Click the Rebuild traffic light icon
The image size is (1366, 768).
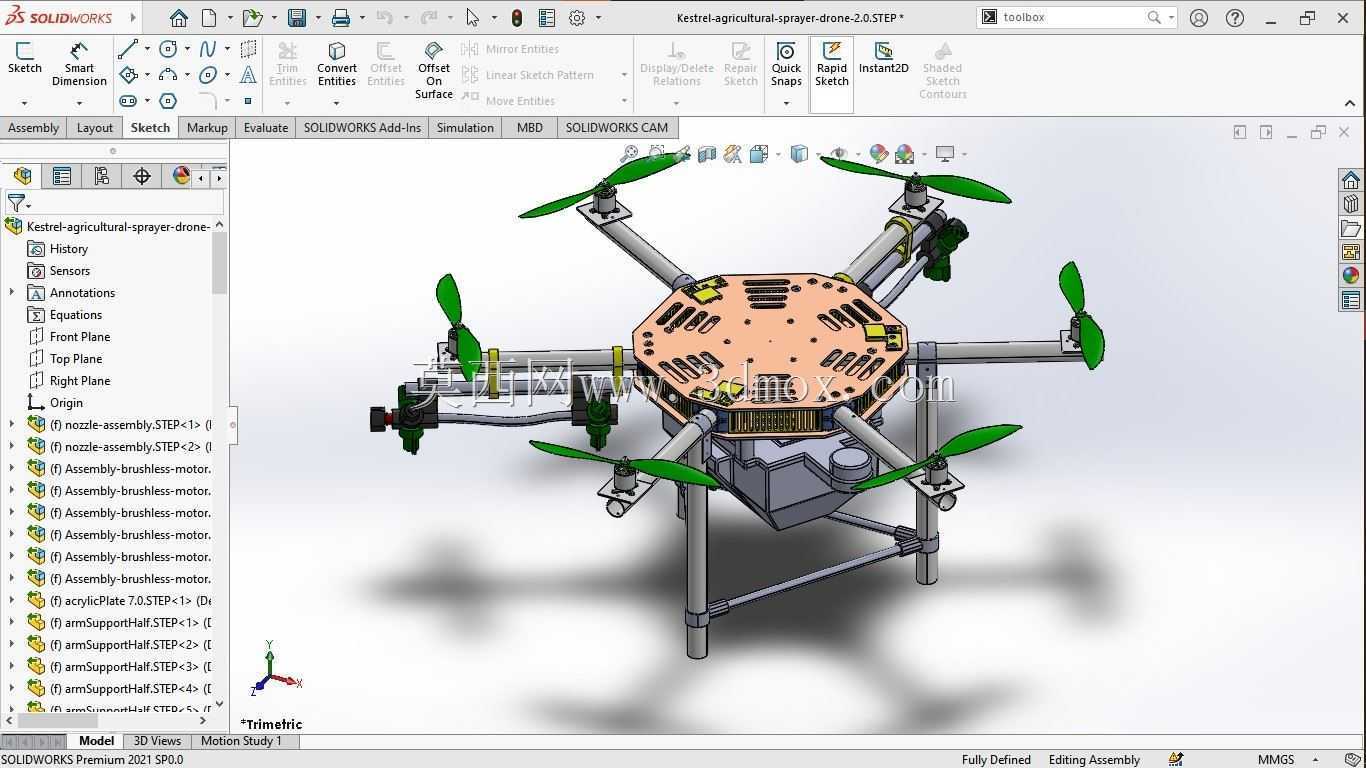coord(516,18)
